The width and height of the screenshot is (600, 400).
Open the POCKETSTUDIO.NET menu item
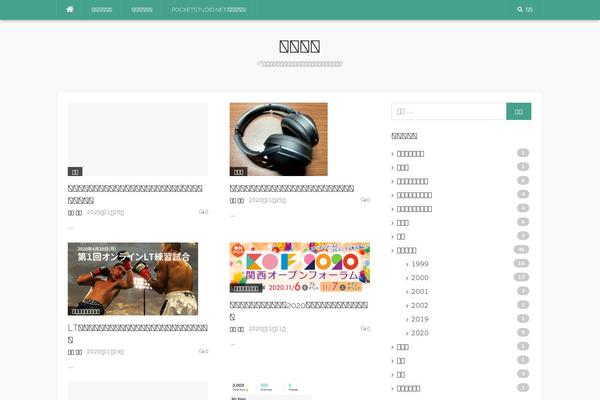click(209, 10)
